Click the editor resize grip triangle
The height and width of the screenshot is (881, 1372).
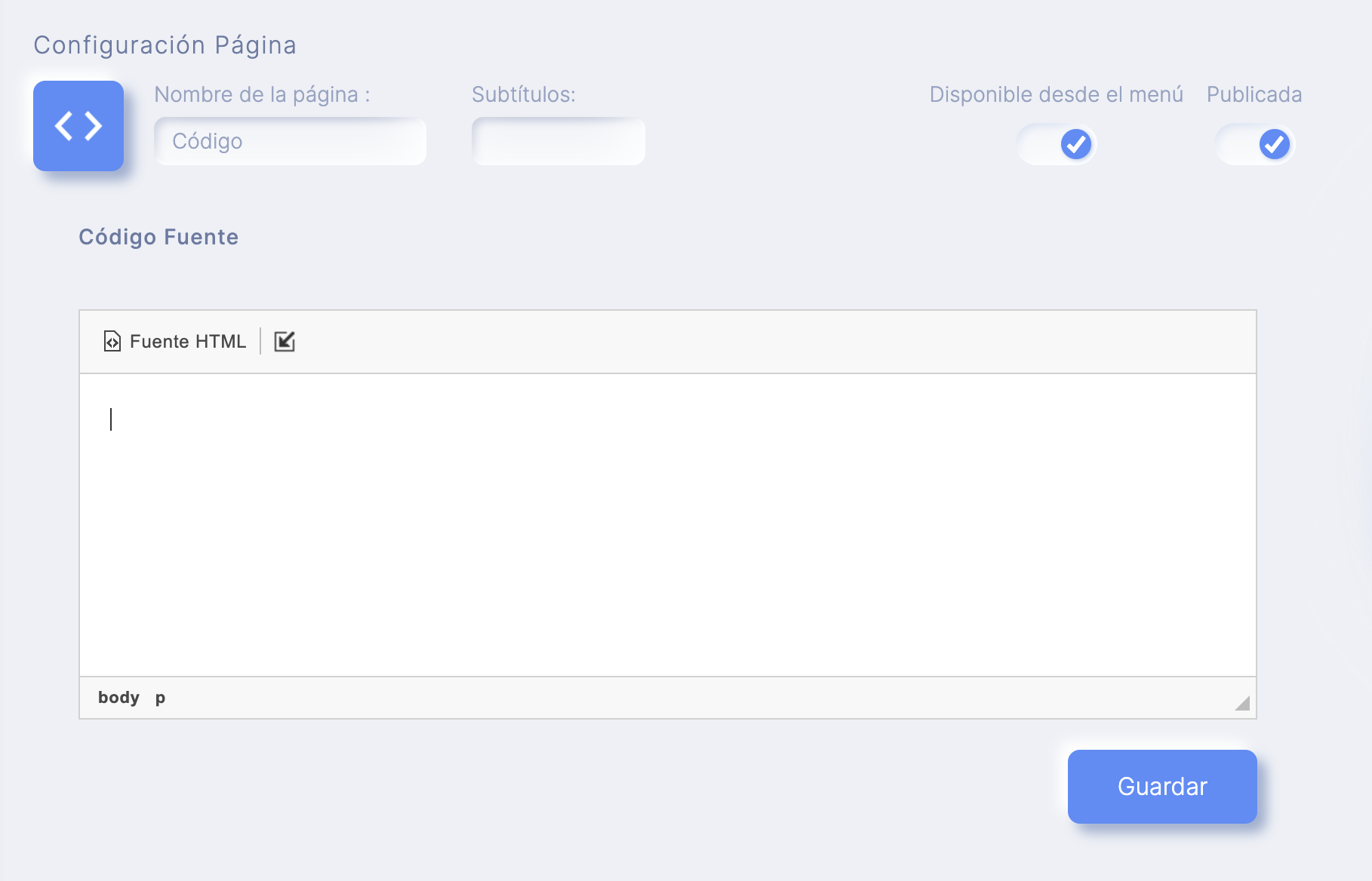click(1242, 703)
